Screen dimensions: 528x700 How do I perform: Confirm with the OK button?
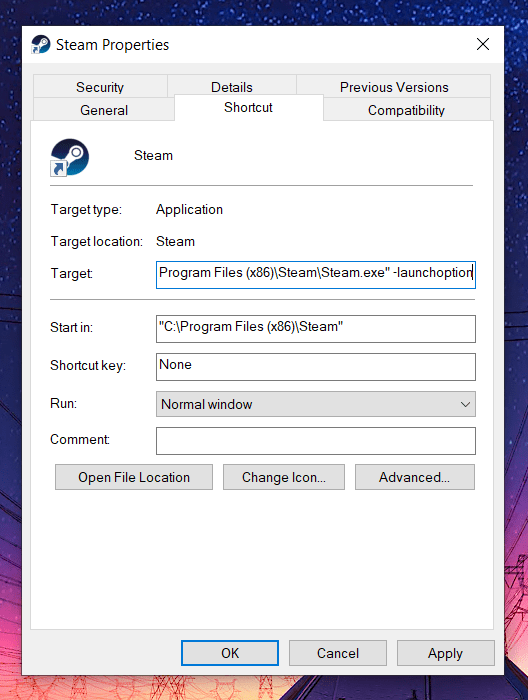(230, 653)
